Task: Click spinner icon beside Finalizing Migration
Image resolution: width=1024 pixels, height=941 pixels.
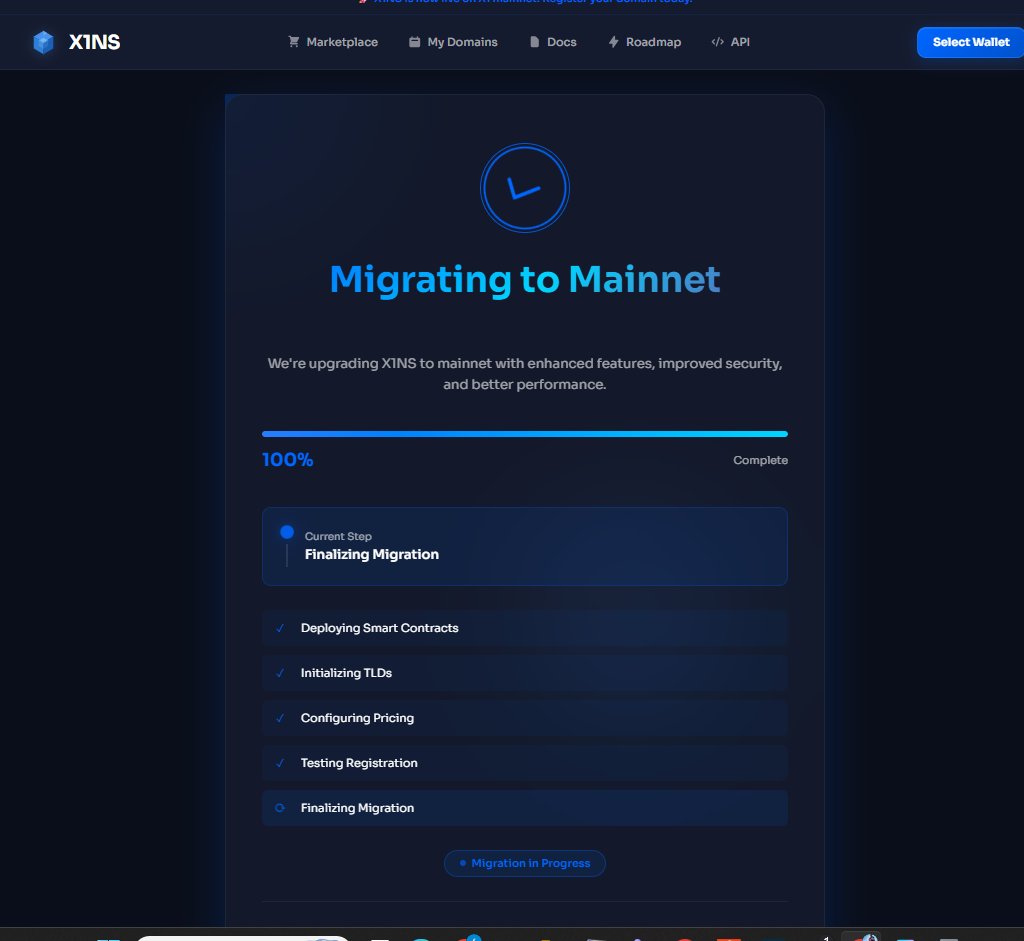Action: click(280, 808)
